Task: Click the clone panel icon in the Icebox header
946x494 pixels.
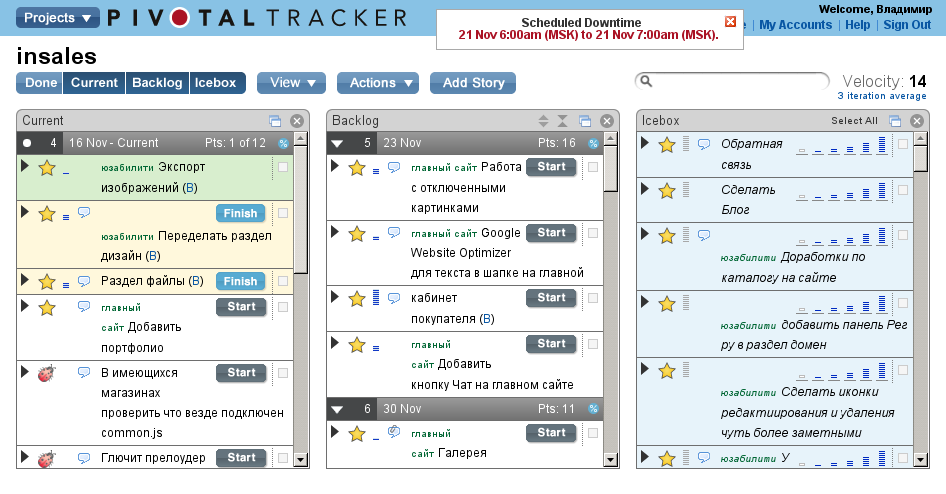Action: pos(895,121)
